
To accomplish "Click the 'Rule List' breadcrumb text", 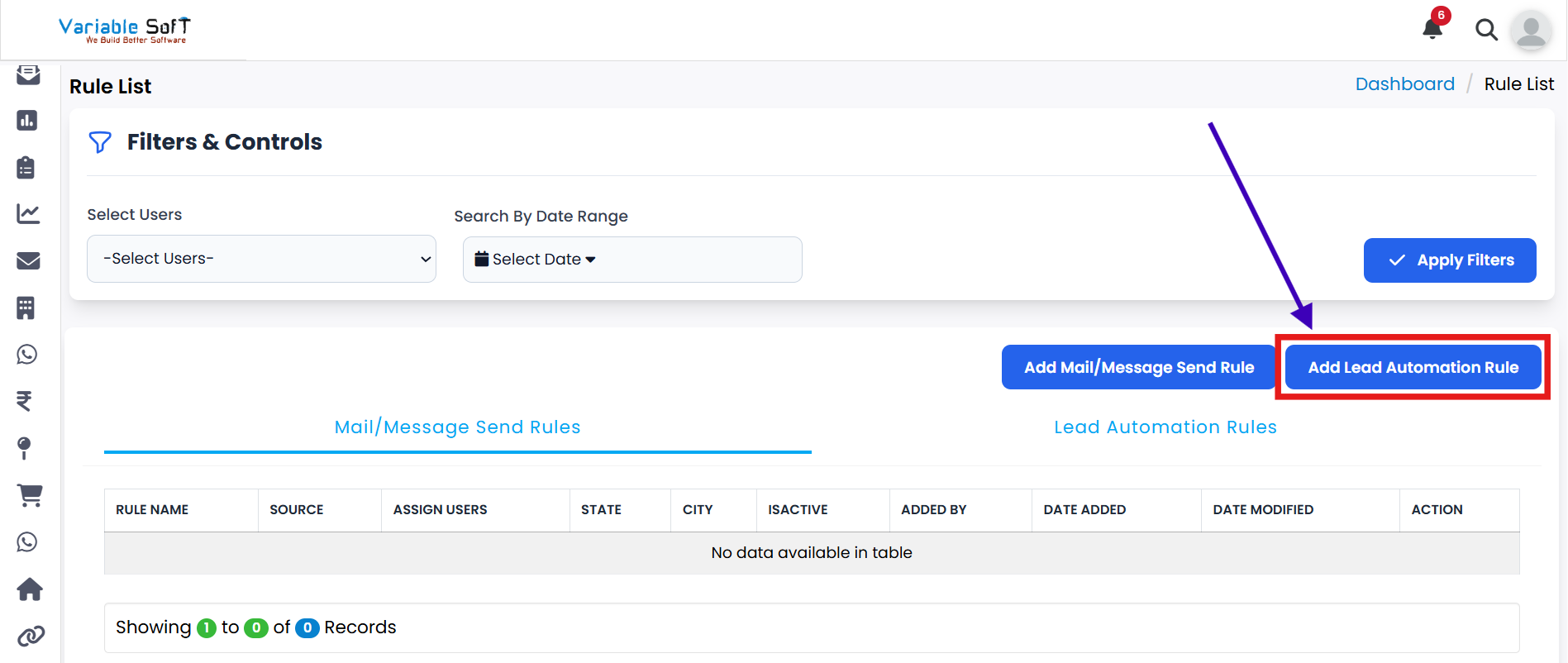I will [x=1518, y=84].
